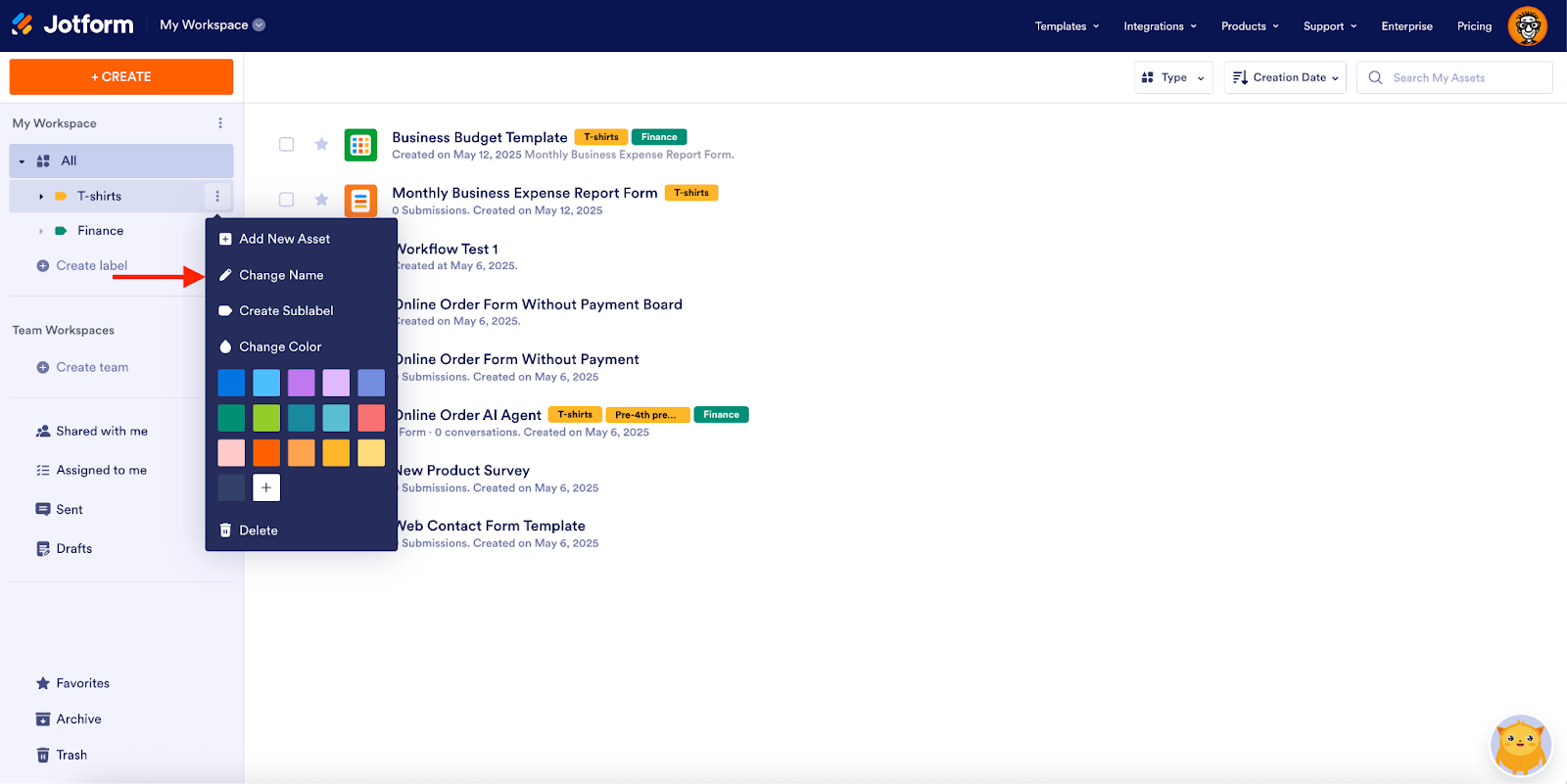This screenshot has width=1567, height=784.
Task: Click the Business Budget Template spreadsheet icon
Action: point(360,145)
